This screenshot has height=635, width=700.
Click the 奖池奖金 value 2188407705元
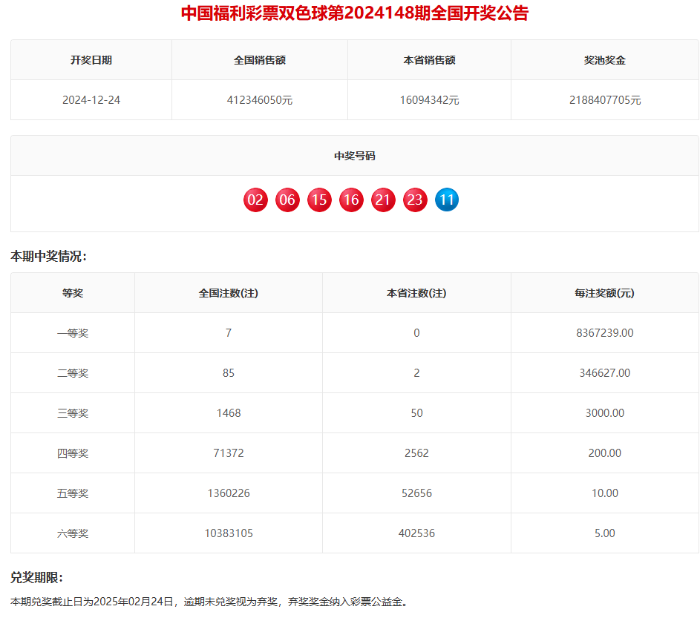(x=605, y=100)
